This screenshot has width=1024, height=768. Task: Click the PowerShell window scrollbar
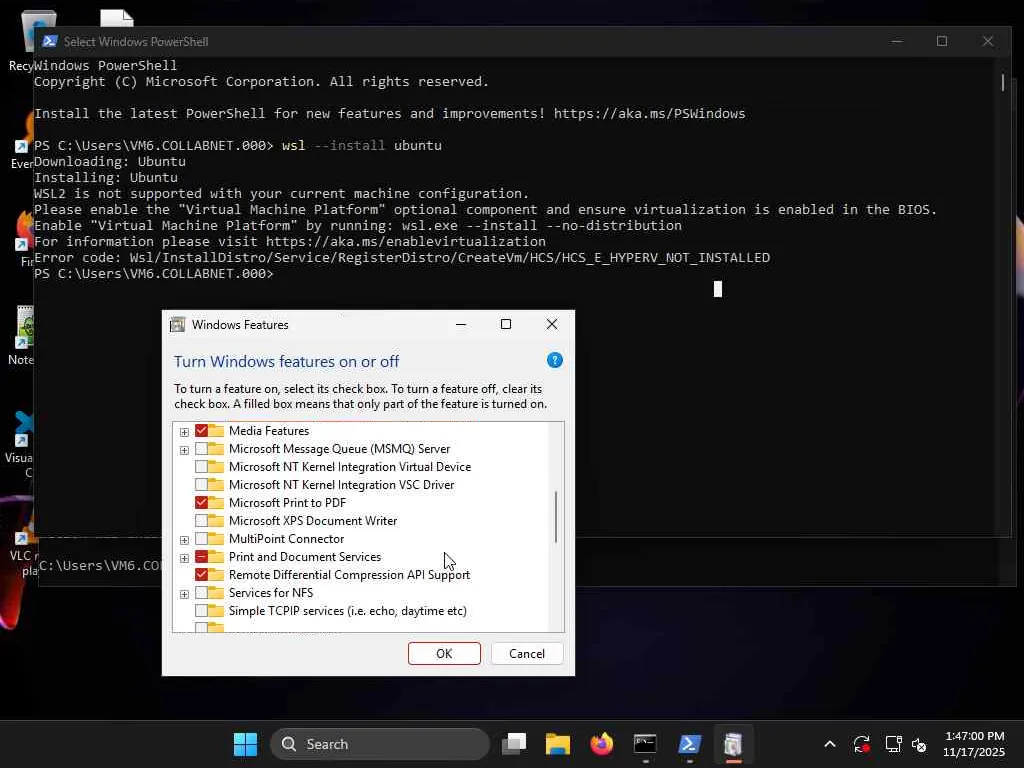1003,83
